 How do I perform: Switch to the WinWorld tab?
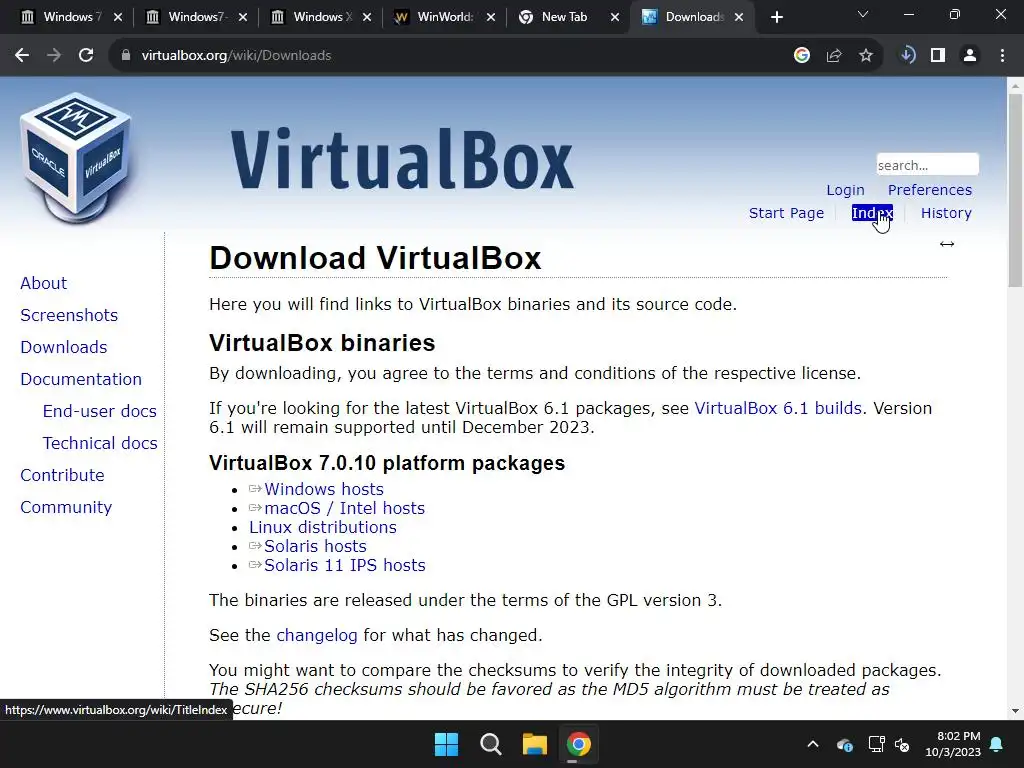pos(436,17)
